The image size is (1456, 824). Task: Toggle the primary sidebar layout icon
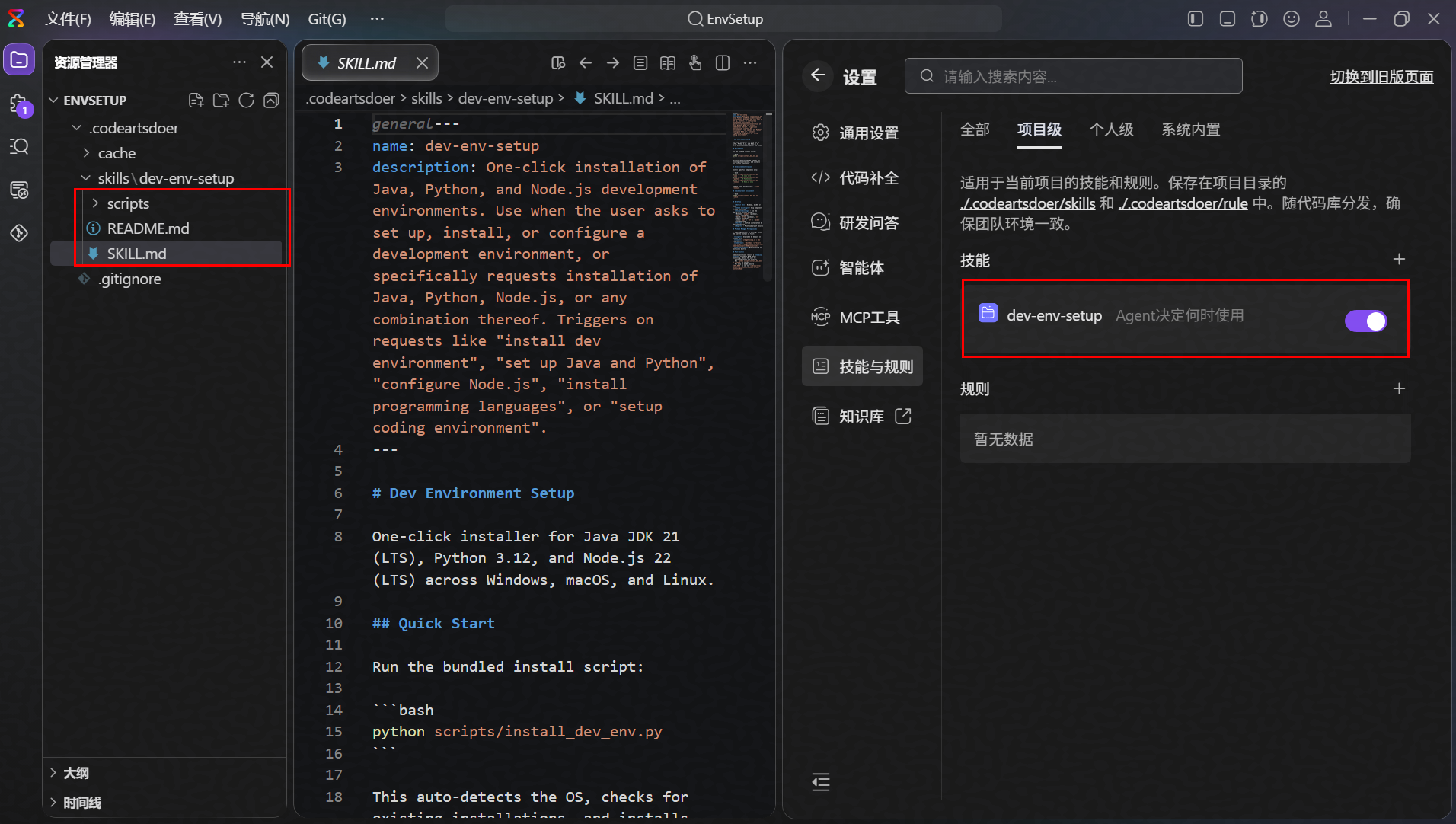click(1196, 19)
